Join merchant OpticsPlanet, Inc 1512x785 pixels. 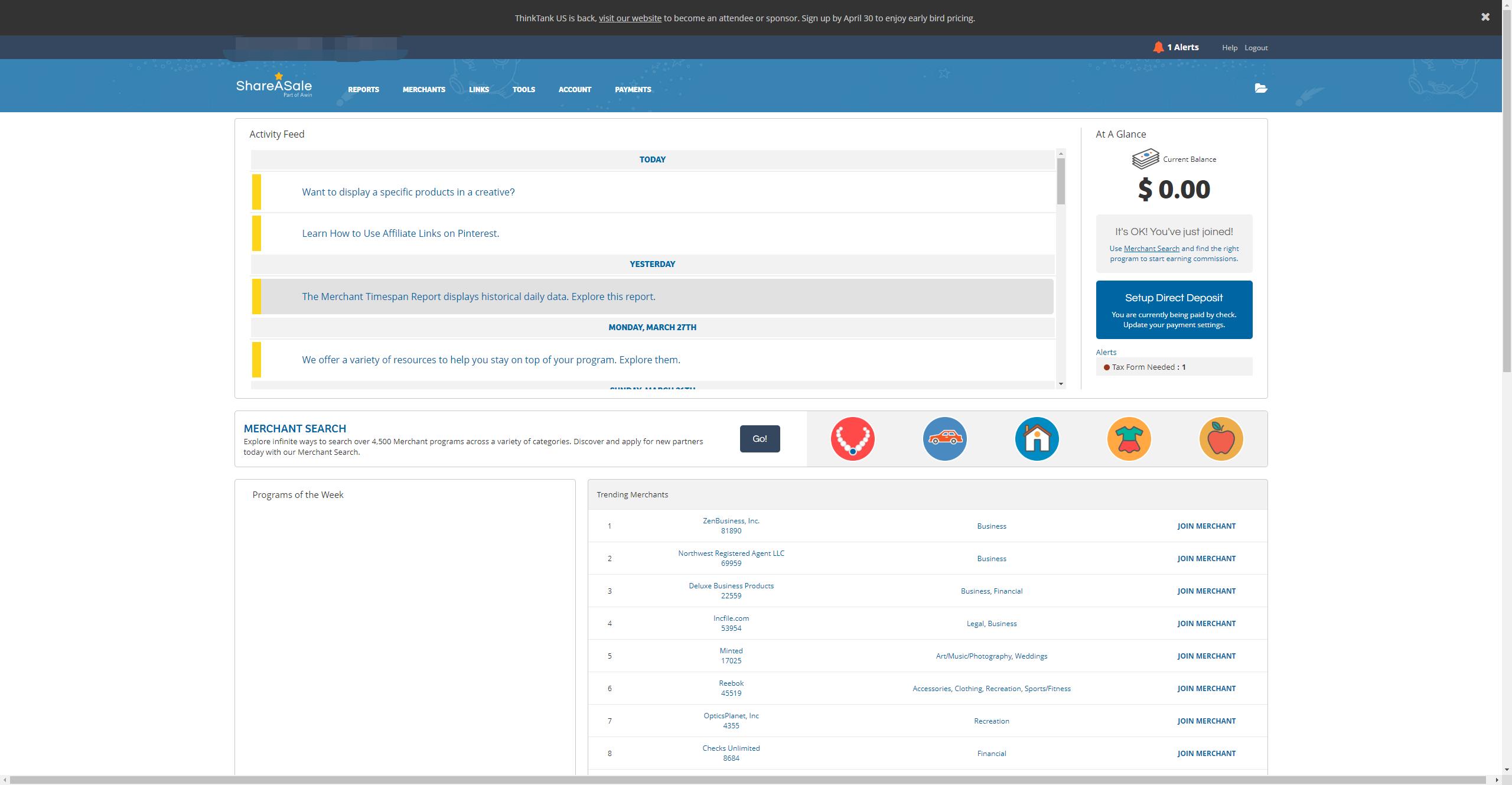[x=1207, y=721]
